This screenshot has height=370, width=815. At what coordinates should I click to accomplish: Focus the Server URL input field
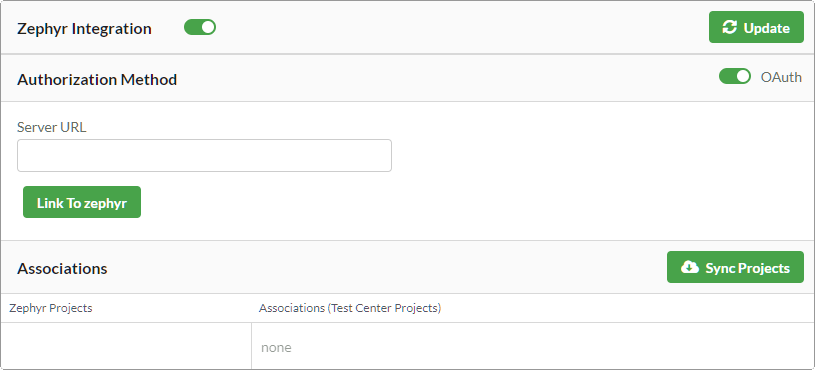click(x=204, y=155)
